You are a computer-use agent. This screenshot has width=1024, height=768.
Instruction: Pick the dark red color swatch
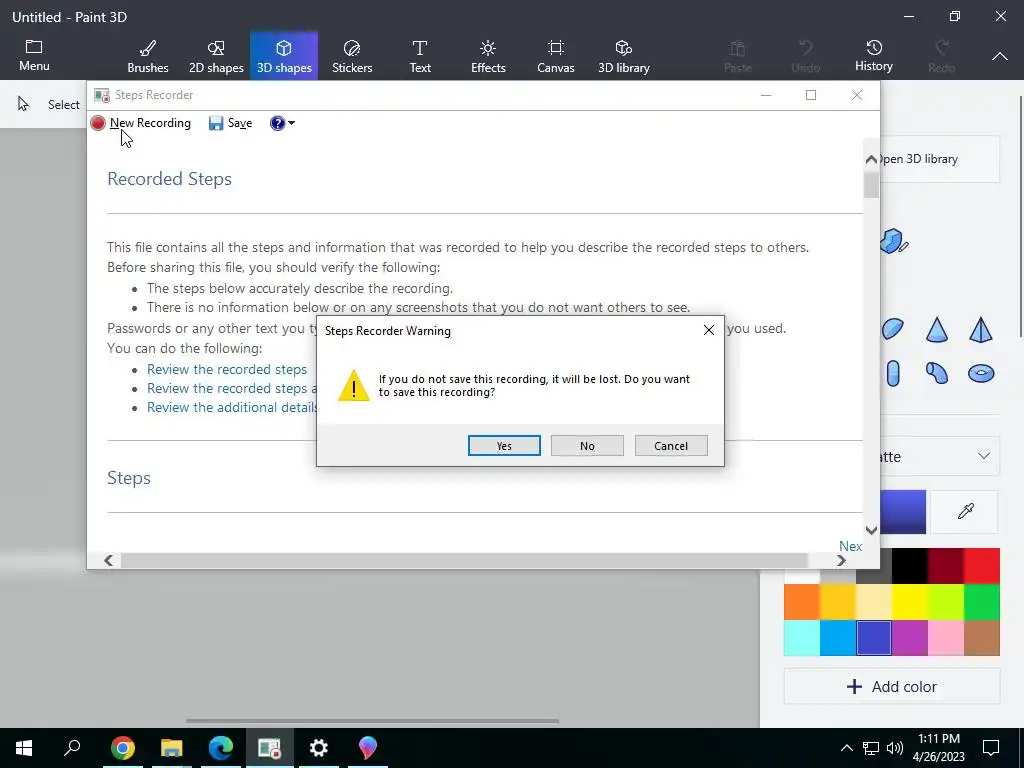point(946,566)
